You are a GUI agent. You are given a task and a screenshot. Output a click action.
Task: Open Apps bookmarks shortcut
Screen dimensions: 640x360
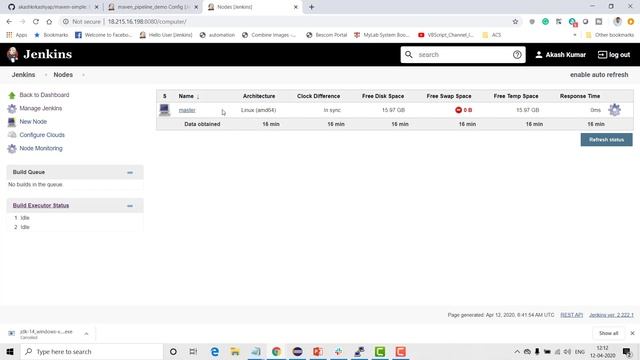pos(17,35)
